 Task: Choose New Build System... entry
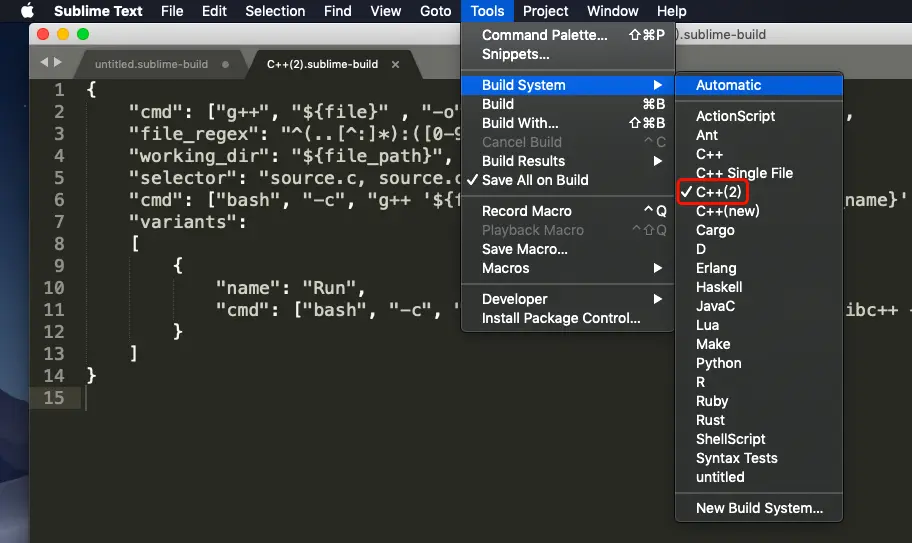pos(759,508)
